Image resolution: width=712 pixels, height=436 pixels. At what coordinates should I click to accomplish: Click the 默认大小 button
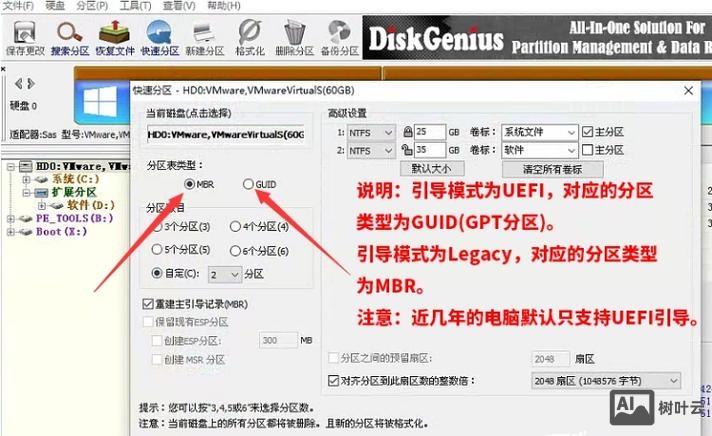click(432, 169)
